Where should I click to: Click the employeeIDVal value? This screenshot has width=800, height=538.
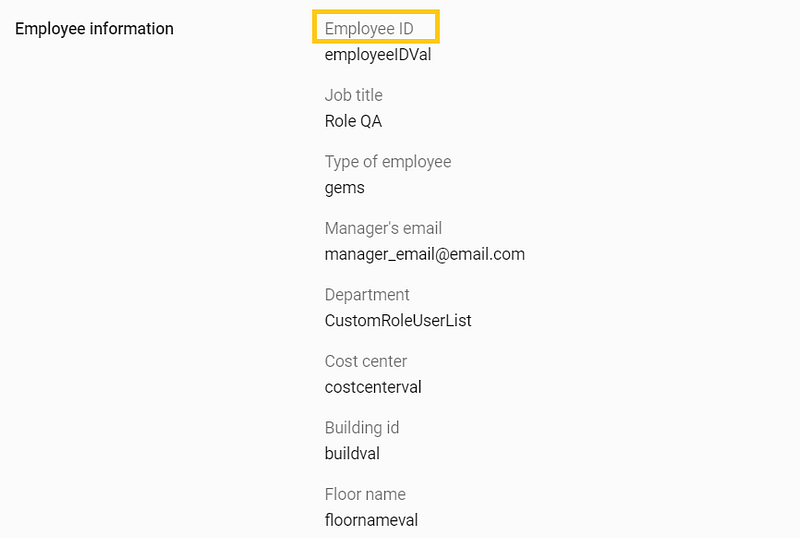click(378, 55)
